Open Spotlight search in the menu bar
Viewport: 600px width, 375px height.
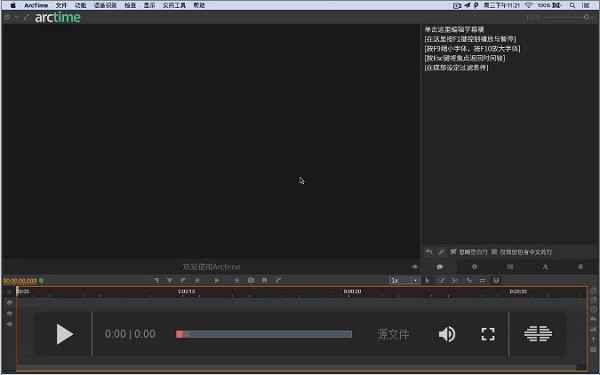click(x=572, y=5)
